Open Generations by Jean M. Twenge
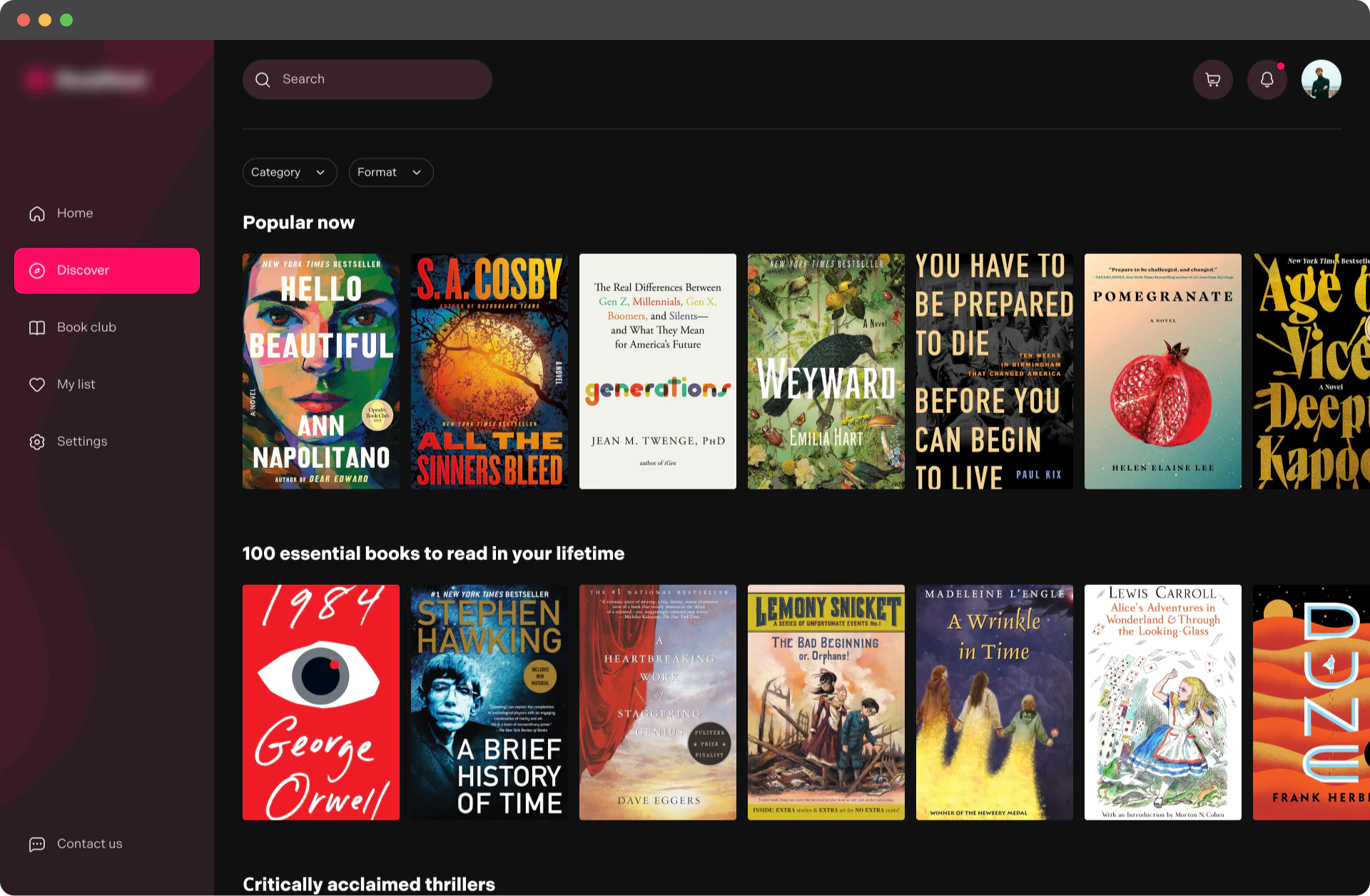Viewport: 1370px width, 896px height. coord(658,371)
